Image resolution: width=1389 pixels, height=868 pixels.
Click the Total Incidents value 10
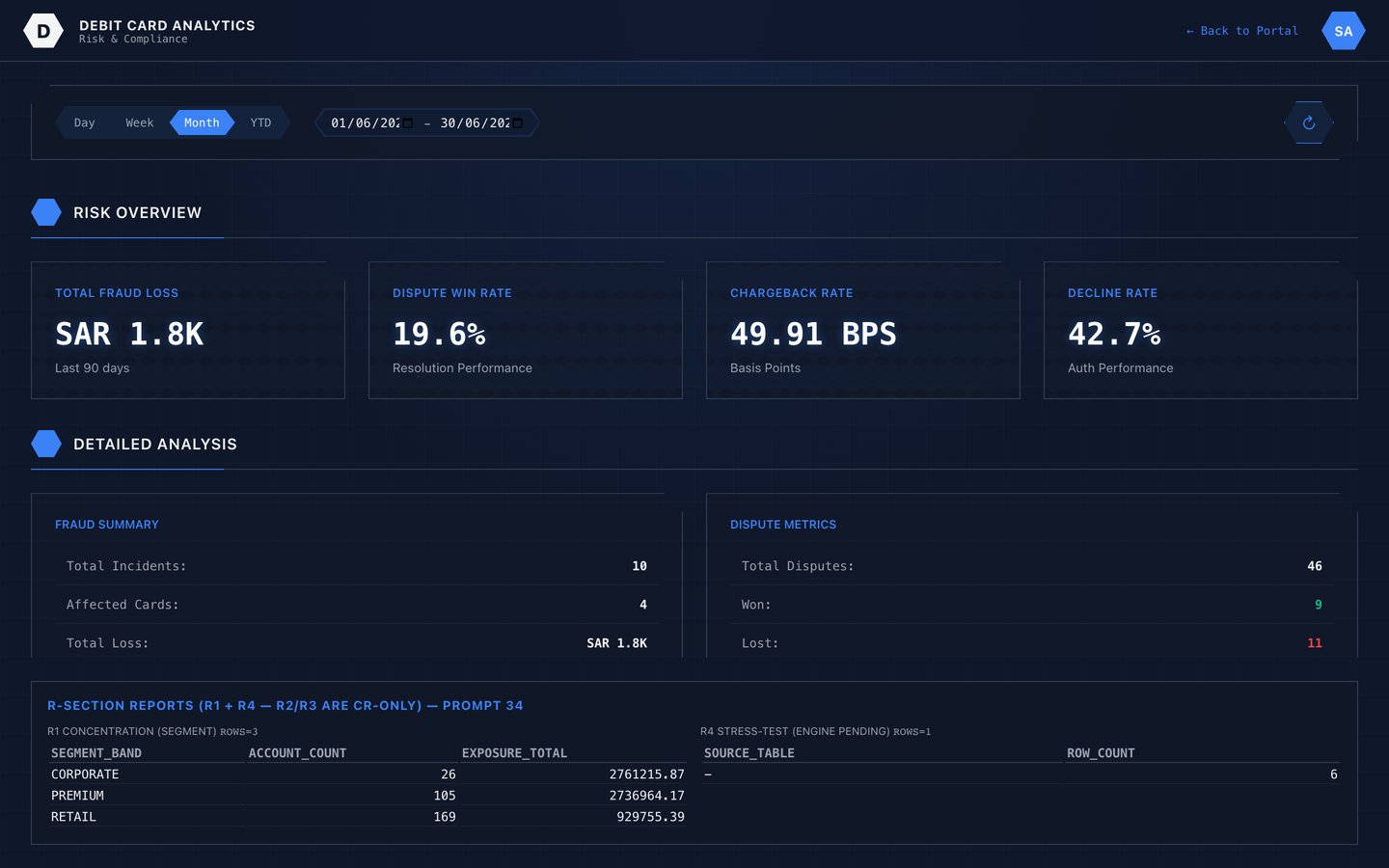[x=640, y=566]
